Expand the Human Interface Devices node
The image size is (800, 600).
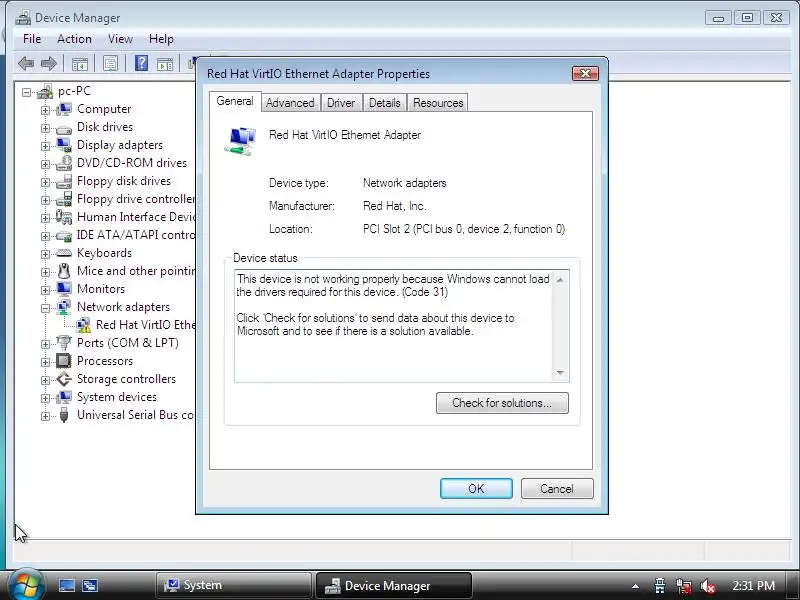(45, 218)
